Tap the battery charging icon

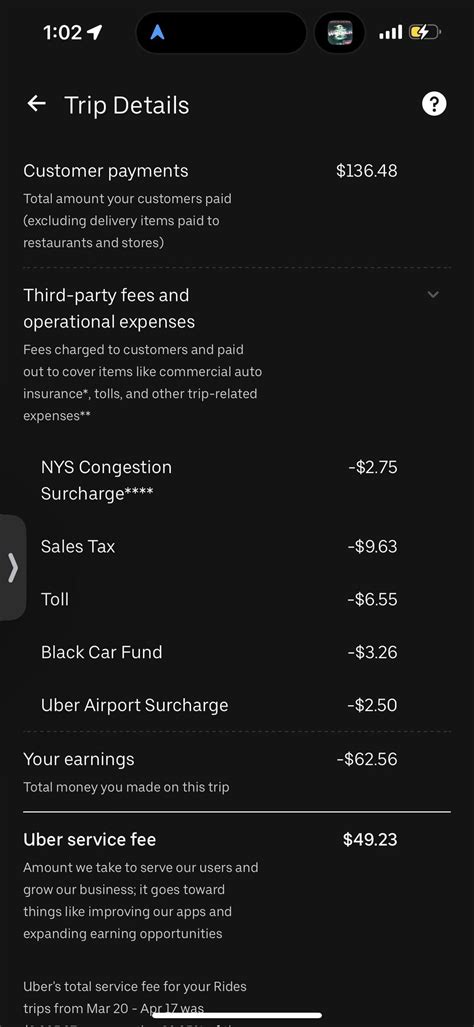click(425, 31)
